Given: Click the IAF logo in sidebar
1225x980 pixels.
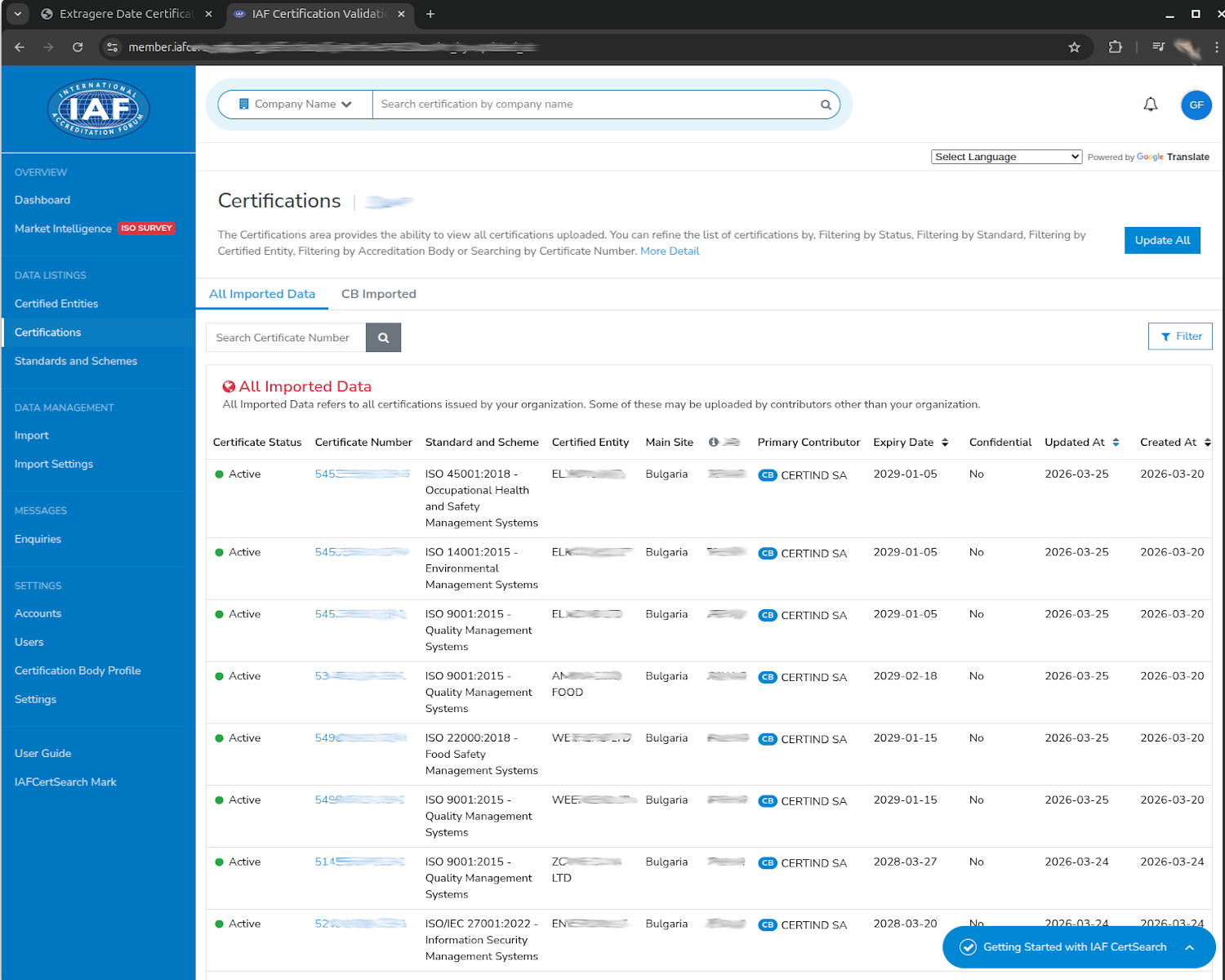Looking at the screenshot, I should pos(99,109).
